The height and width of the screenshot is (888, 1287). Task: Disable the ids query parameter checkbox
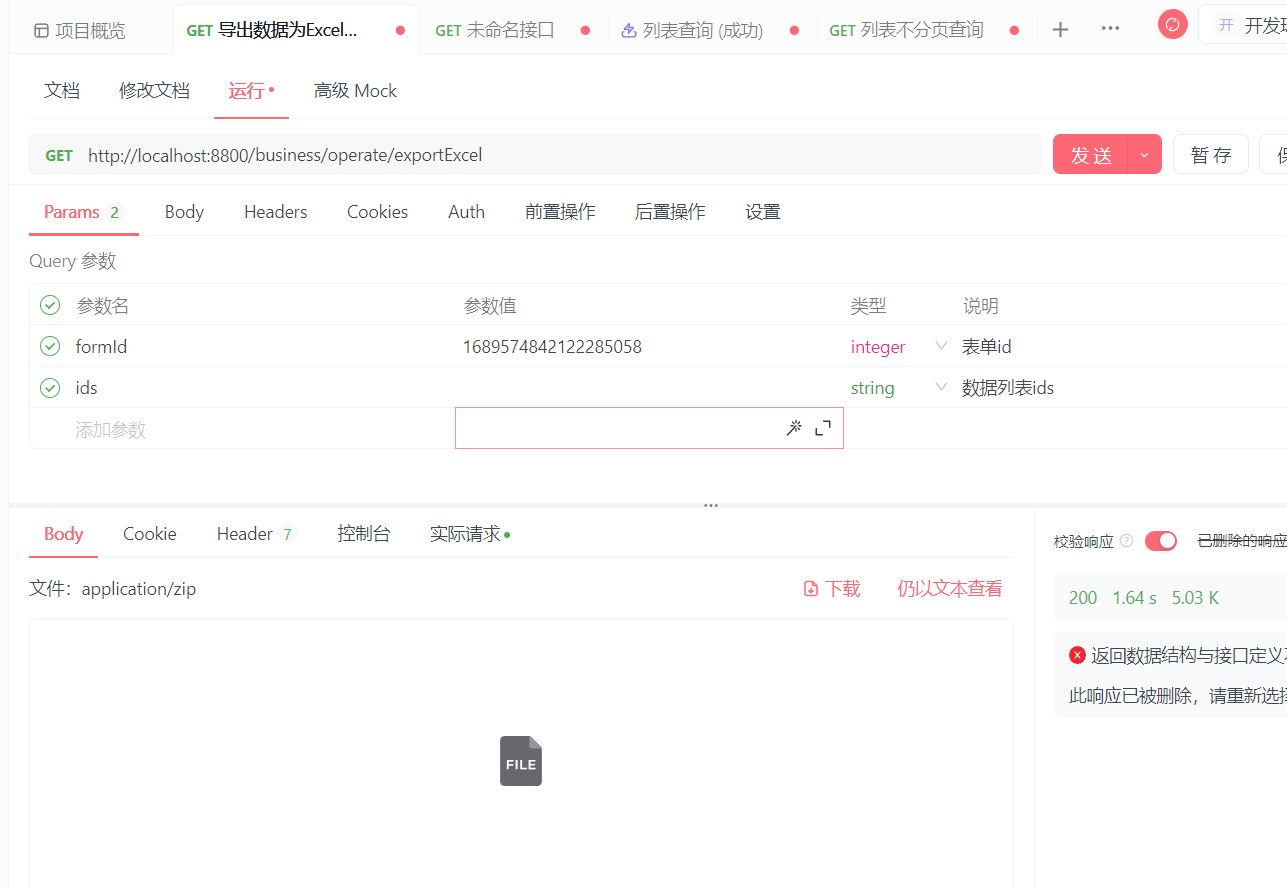(x=49, y=387)
